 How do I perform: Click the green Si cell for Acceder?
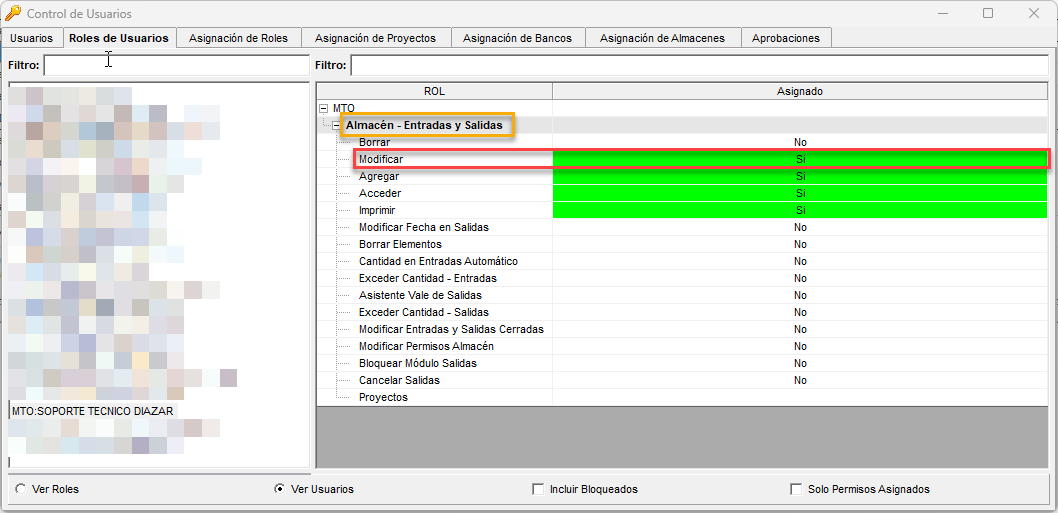pos(800,193)
